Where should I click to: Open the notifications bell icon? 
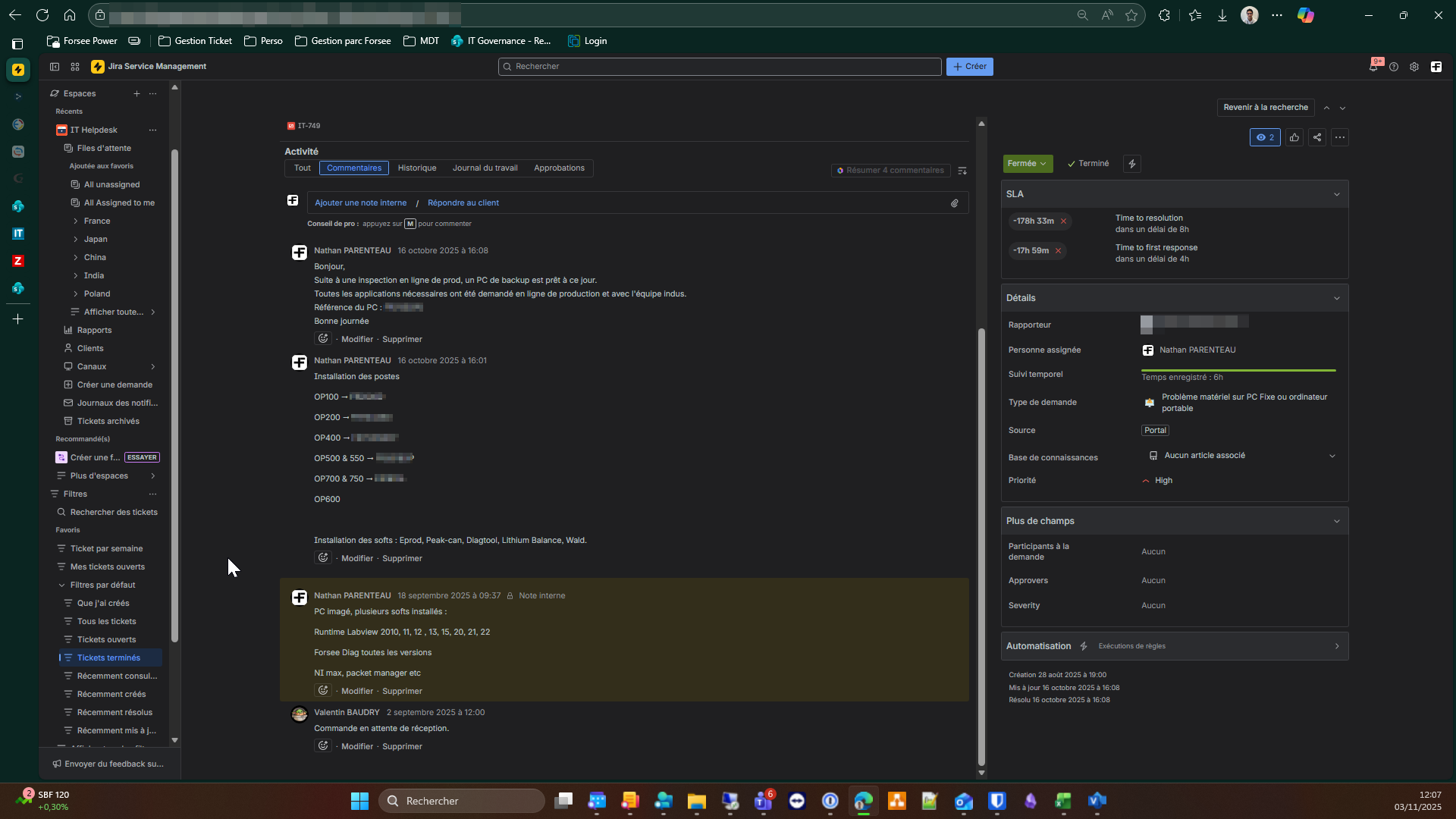(1373, 67)
